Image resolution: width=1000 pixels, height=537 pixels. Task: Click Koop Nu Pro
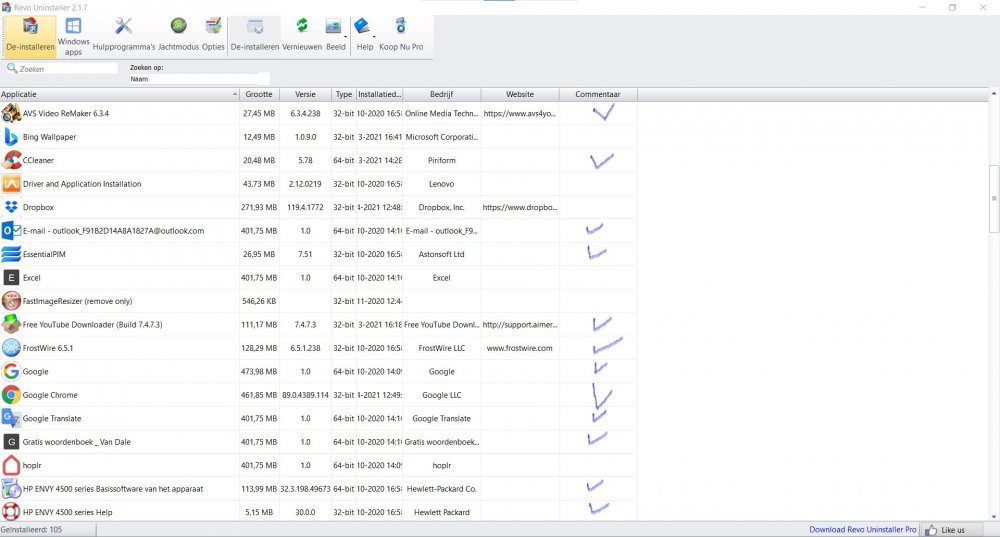401,36
